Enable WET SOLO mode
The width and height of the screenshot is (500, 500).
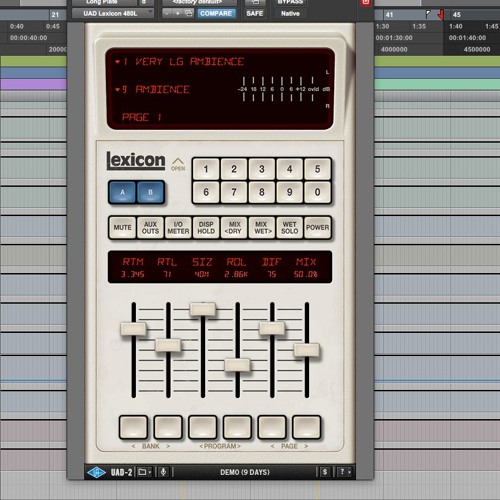[x=289, y=227]
